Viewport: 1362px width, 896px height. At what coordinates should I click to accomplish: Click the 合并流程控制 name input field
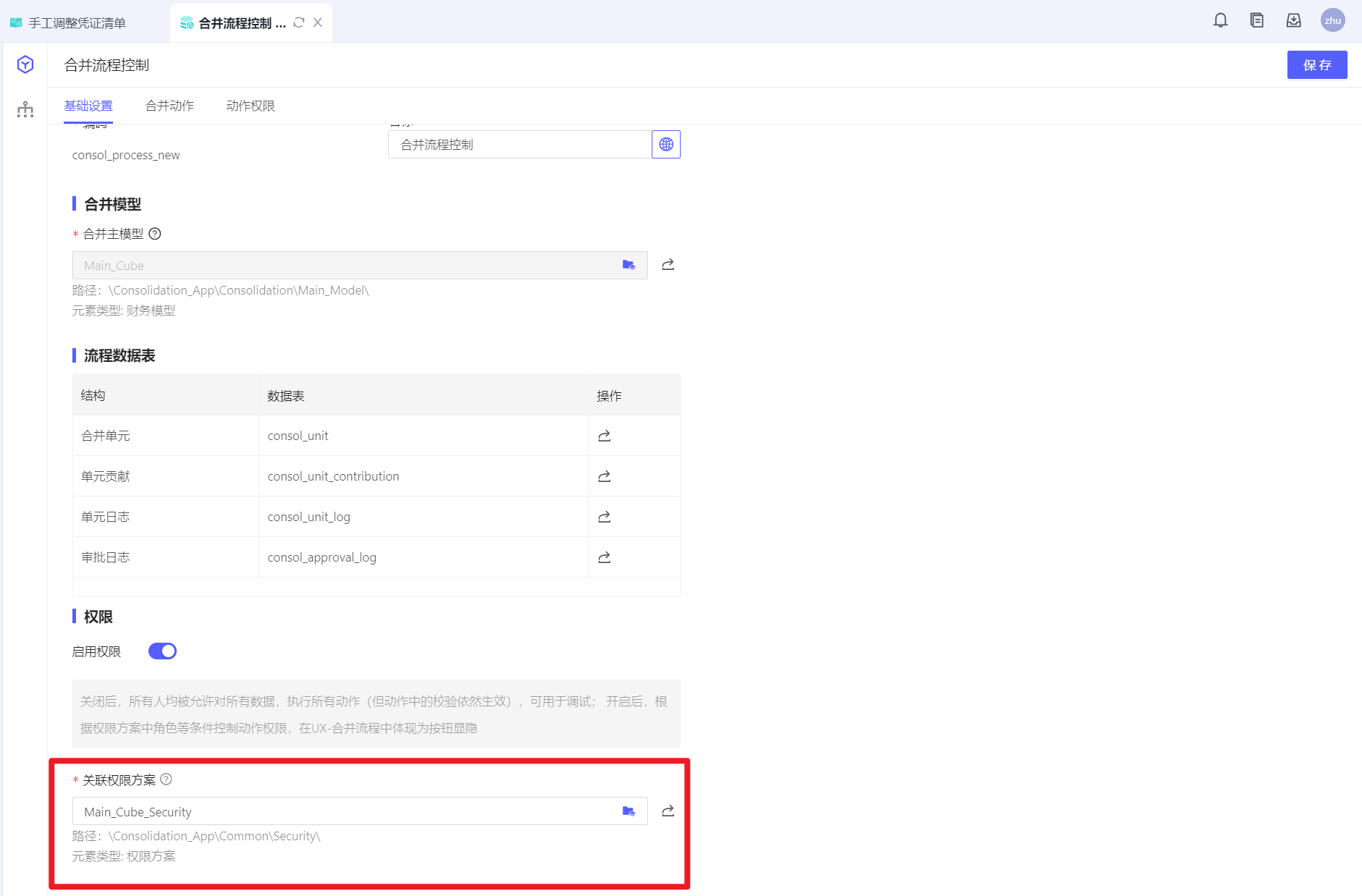click(x=519, y=145)
